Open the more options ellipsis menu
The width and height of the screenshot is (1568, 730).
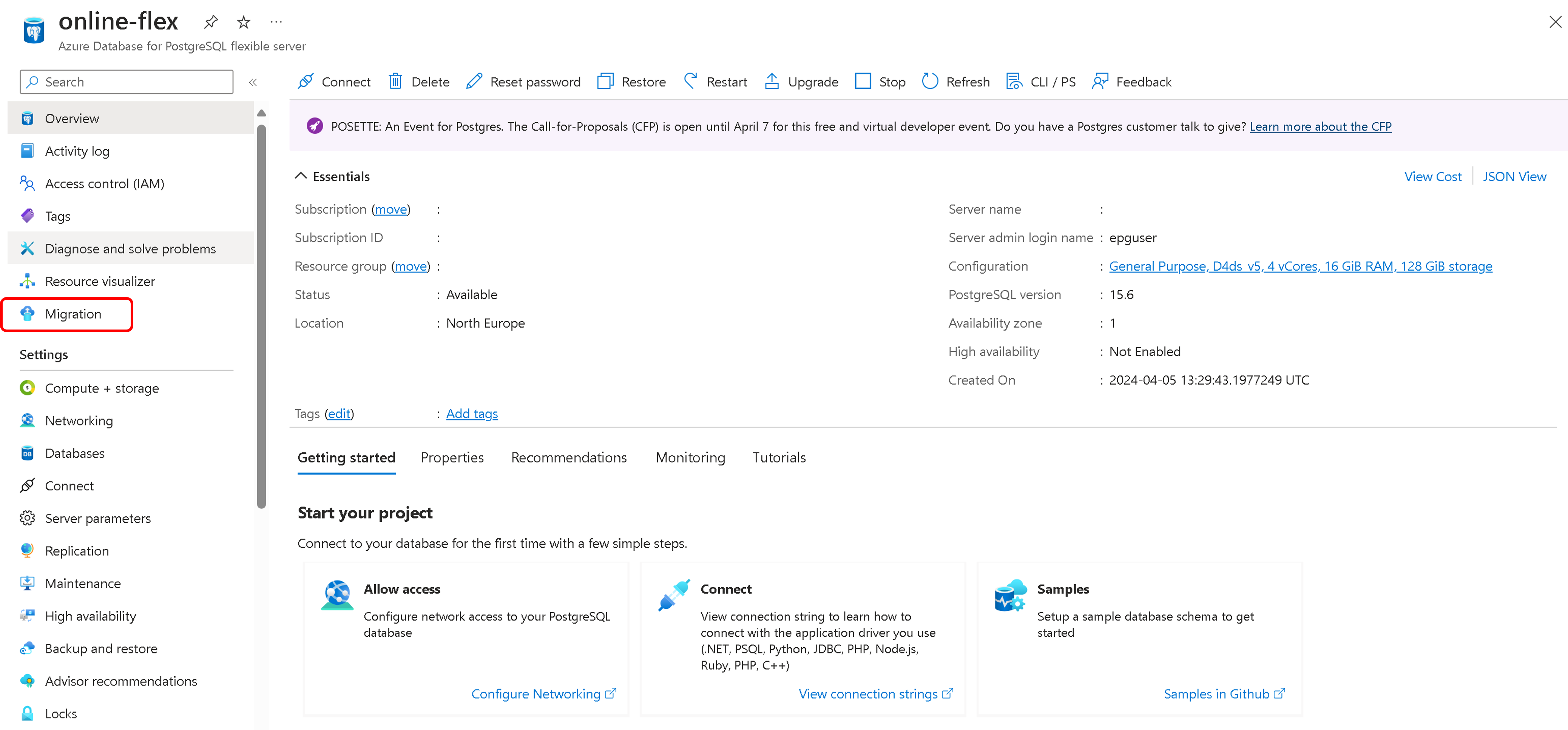276,23
